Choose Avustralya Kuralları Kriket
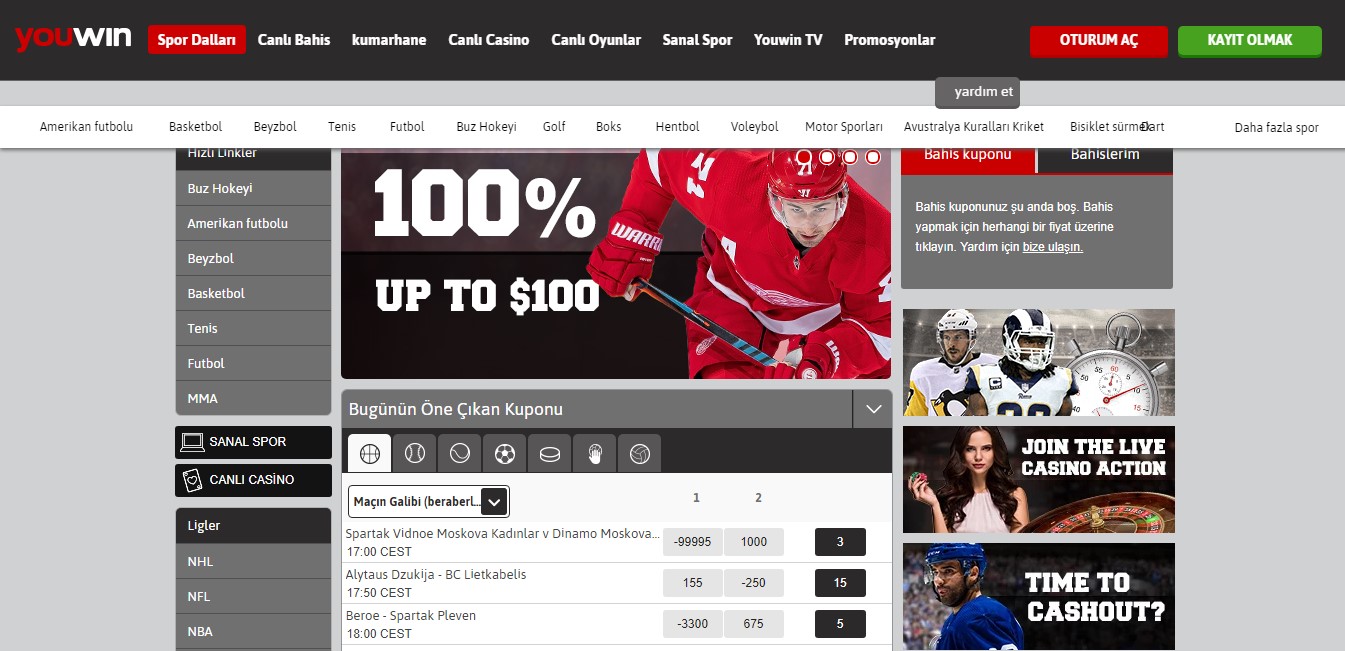 click(x=974, y=127)
